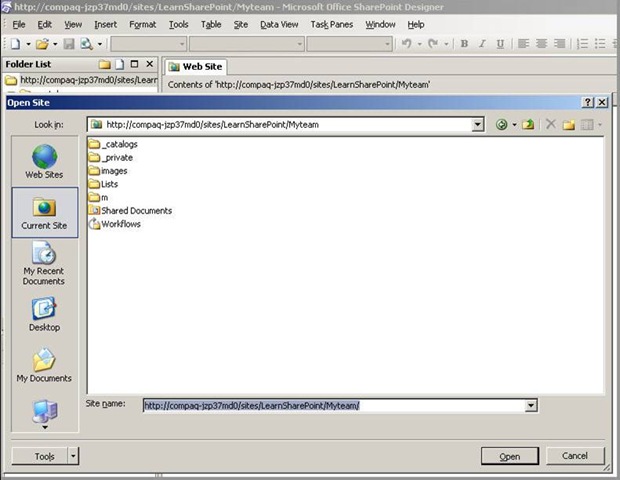Open the Format menu

tap(142, 25)
